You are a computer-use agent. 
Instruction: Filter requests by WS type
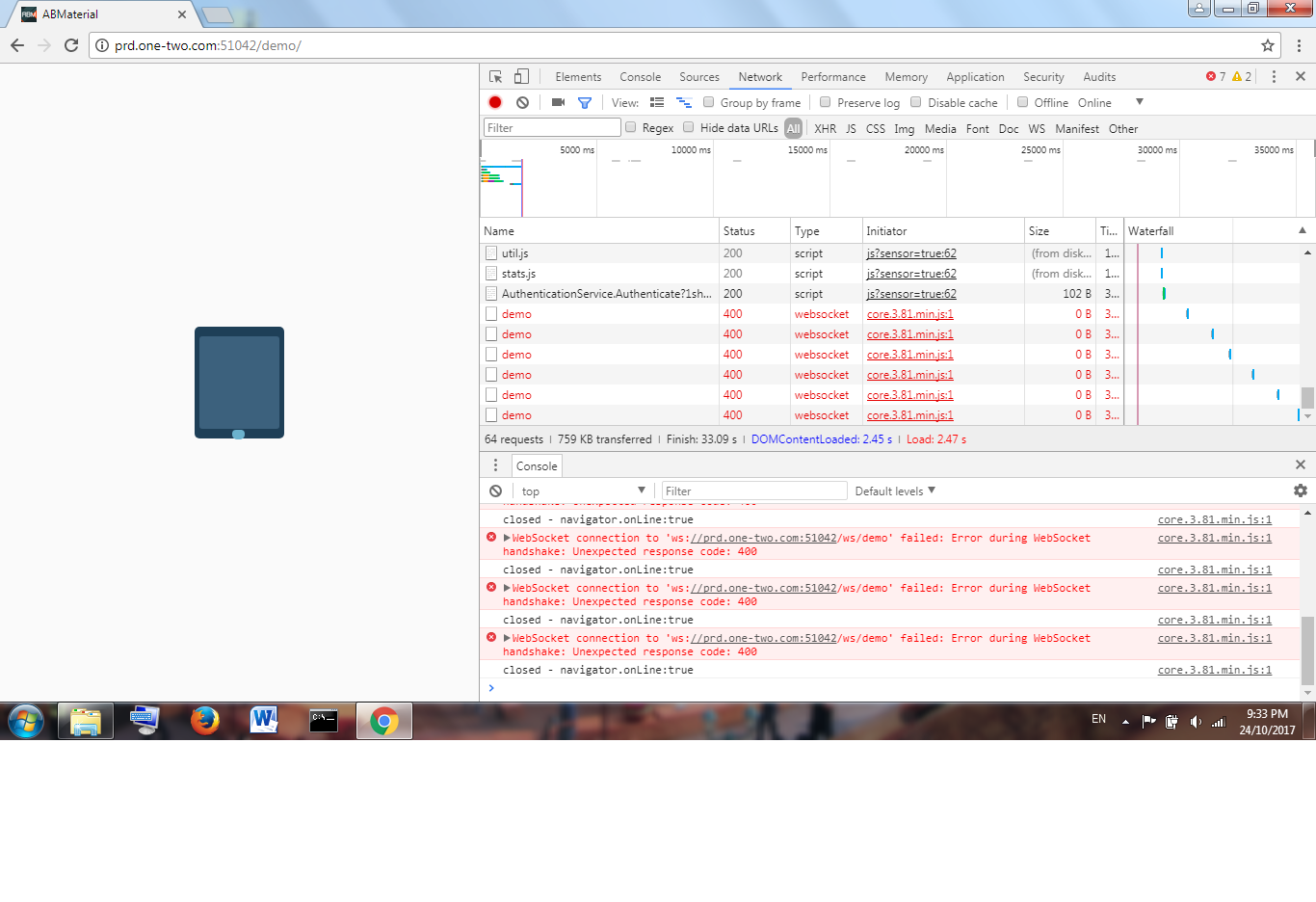tap(1037, 128)
